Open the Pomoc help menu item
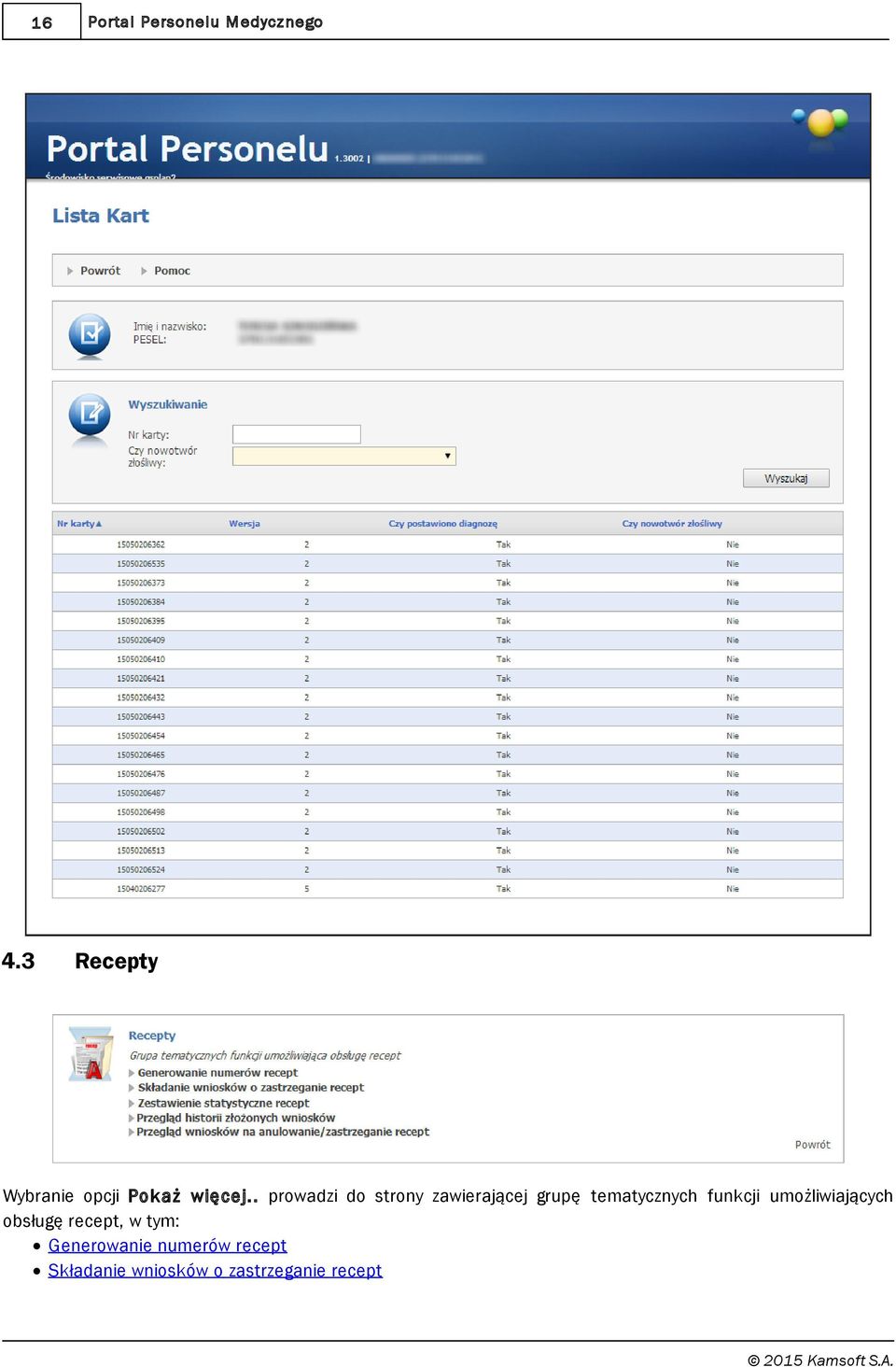The height and width of the screenshot is (1367, 896). click(172, 271)
